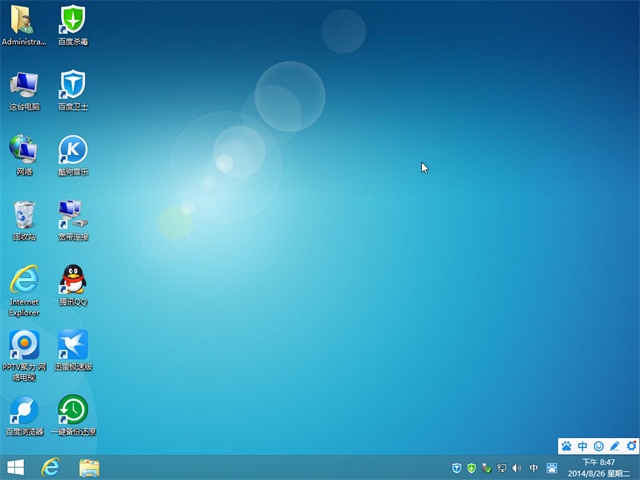640x480 pixels.
Task: Open the Windows Start button
Action: pyautogui.click(x=16, y=467)
